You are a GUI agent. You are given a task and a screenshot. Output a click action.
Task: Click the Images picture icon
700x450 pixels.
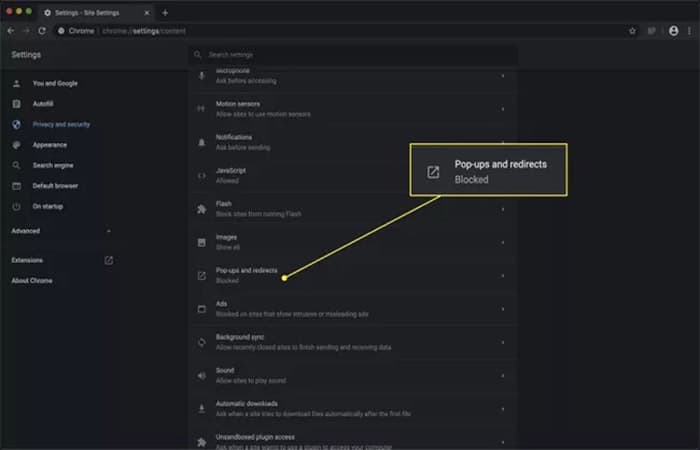click(202, 242)
